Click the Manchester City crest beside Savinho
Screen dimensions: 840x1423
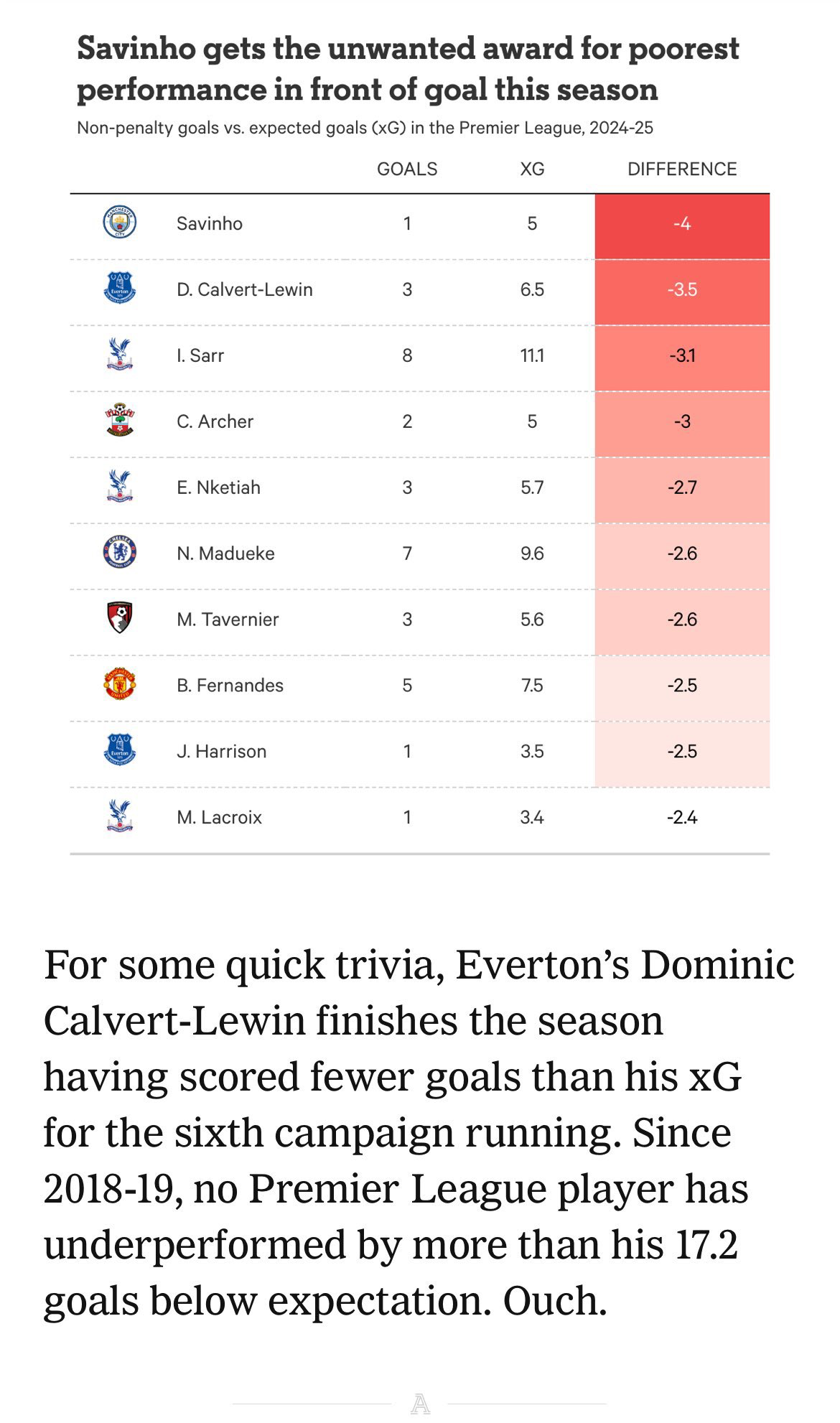119,223
